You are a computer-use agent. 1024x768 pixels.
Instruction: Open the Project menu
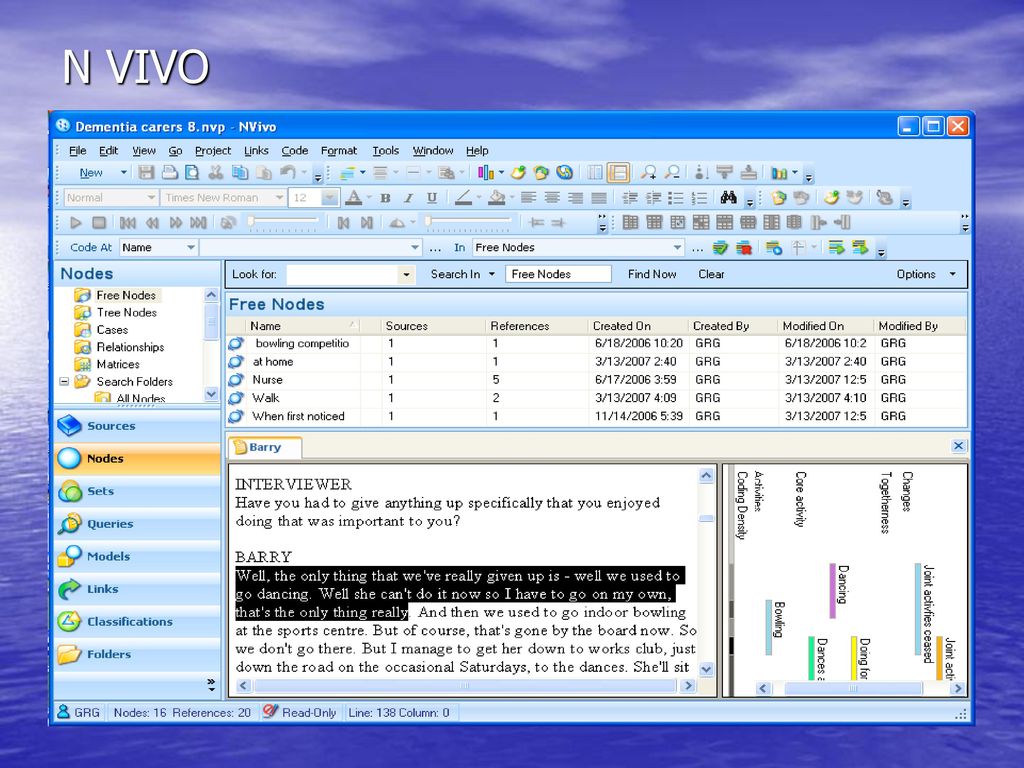(x=213, y=151)
